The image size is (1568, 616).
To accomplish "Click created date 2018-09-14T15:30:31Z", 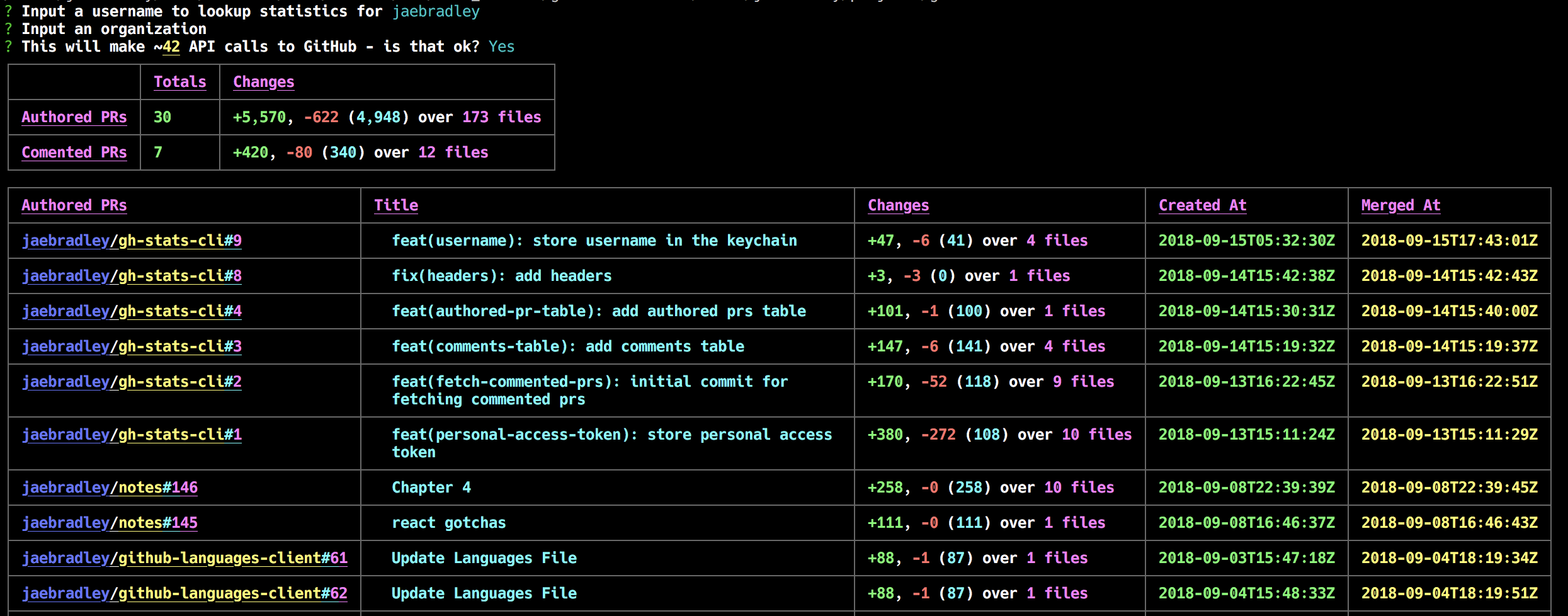I will tap(1247, 311).
